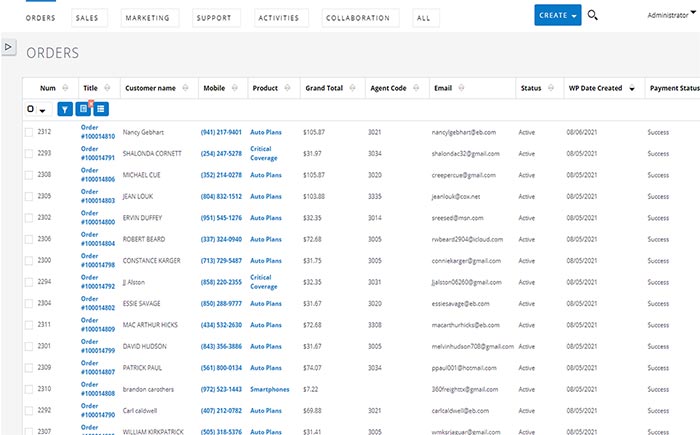Sort by the Product column sort icon
700x435 pixels.
(x=287, y=88)
